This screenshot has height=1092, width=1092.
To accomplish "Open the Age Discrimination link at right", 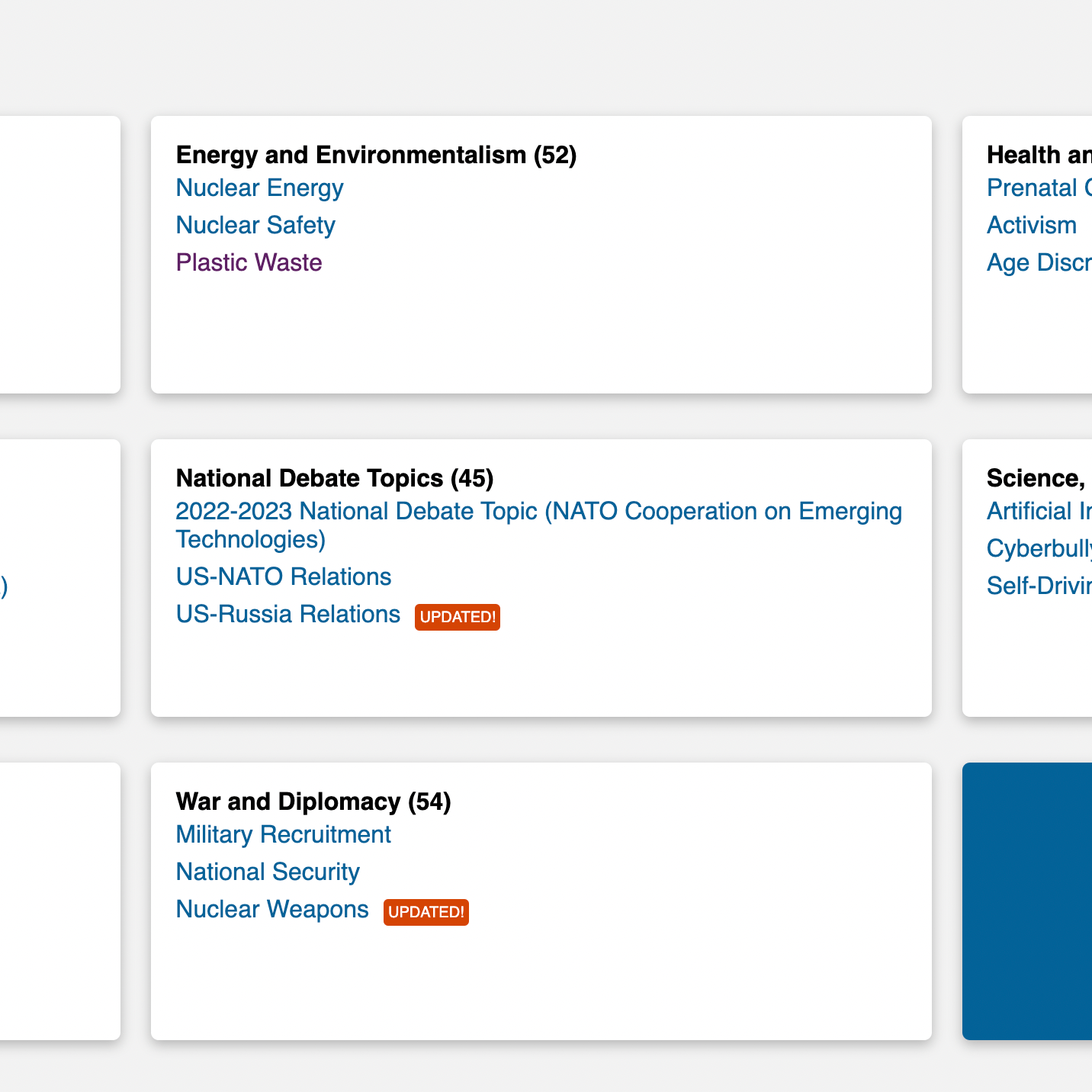I will click(x=1039, y=263).
